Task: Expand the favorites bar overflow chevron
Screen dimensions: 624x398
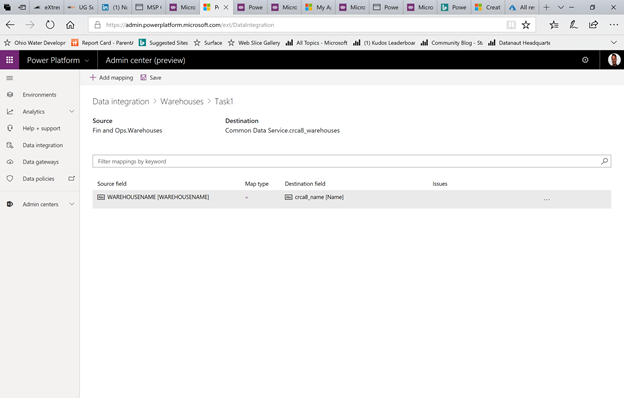Action: pyautogui.click(x=614, y=43)
